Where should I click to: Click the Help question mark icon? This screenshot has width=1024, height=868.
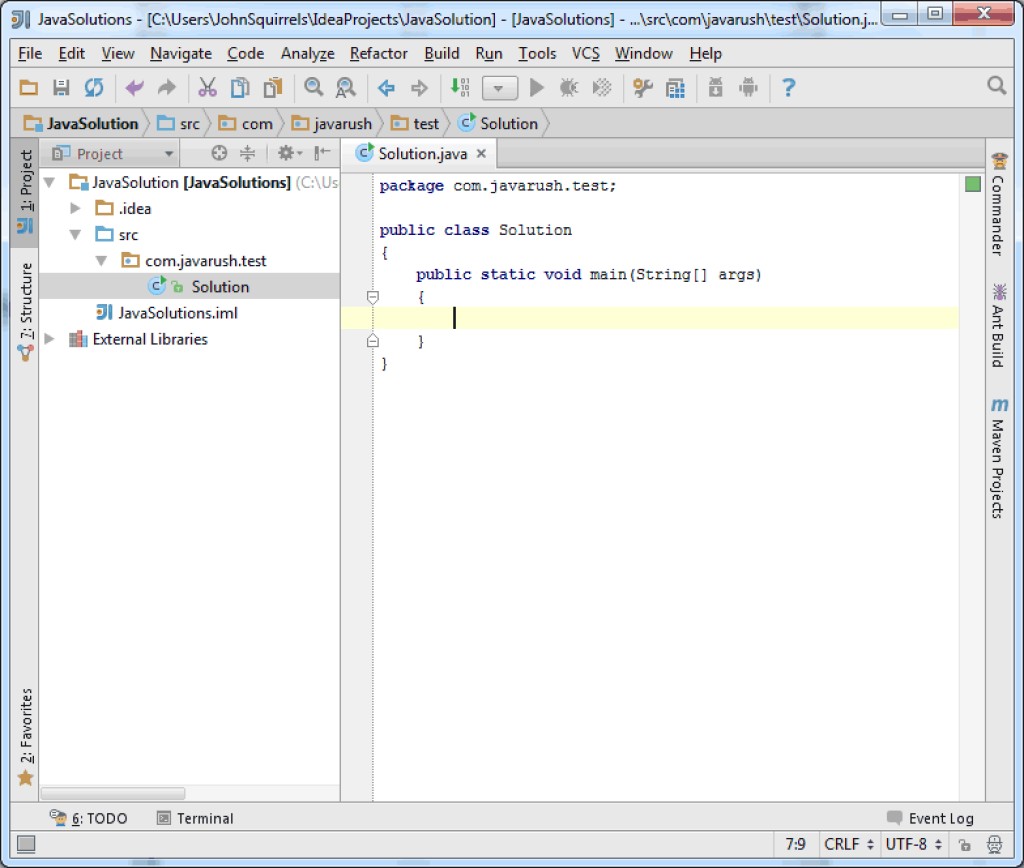pyautogui.click(x=788, y=88)
